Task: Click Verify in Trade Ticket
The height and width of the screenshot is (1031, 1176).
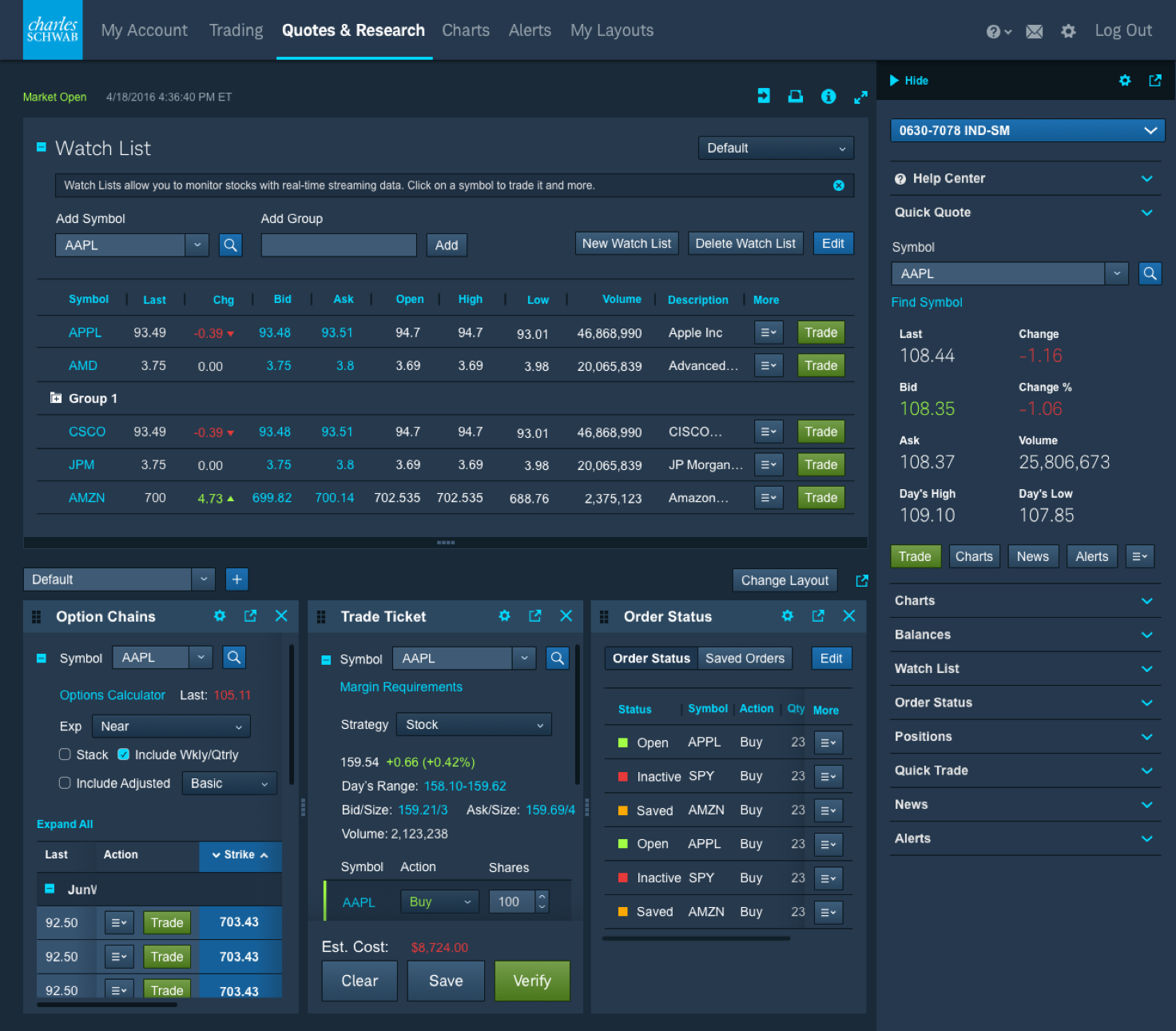Action: coord(532,981)
